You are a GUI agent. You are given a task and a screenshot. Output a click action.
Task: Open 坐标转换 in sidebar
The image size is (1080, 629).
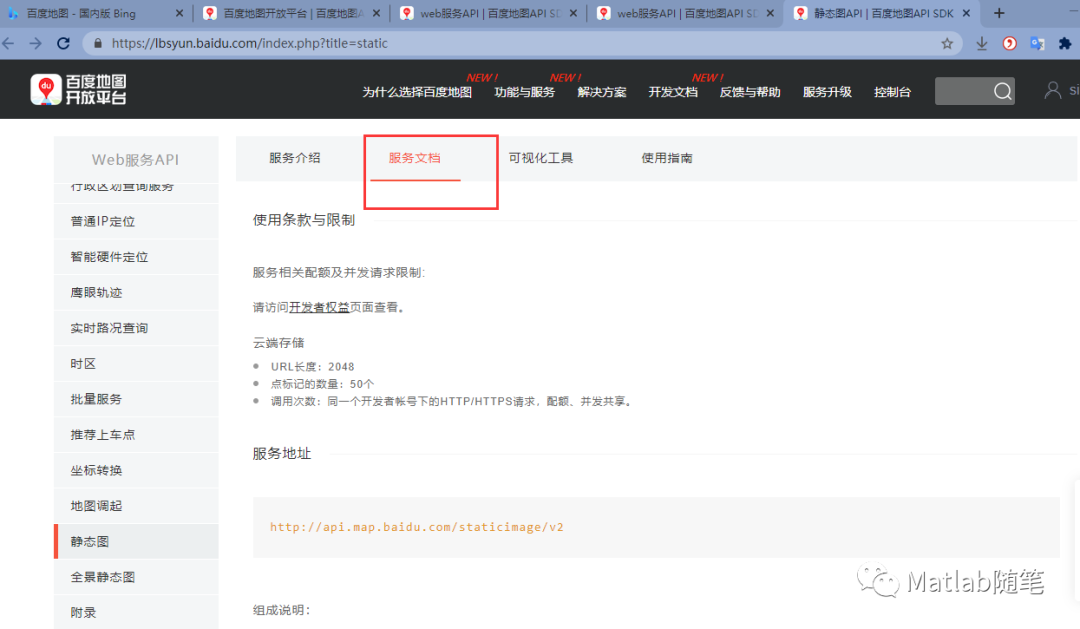tap(136, 471)
